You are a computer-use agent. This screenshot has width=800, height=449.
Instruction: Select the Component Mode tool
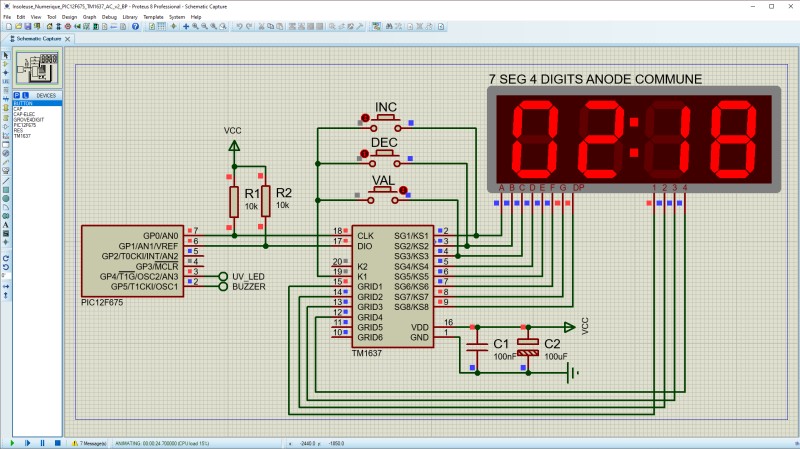6,63
